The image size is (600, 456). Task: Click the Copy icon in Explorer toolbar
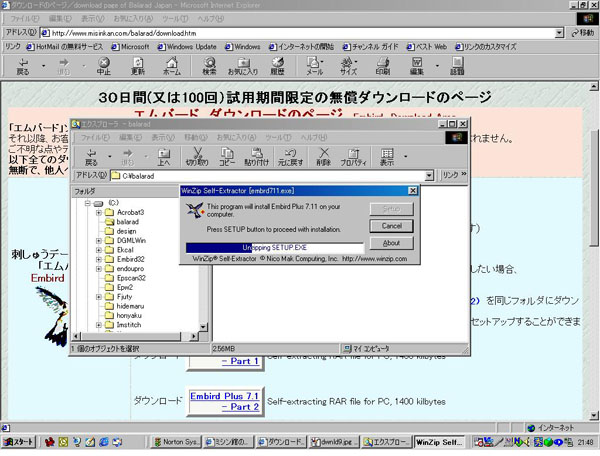[x=227, y=157]
